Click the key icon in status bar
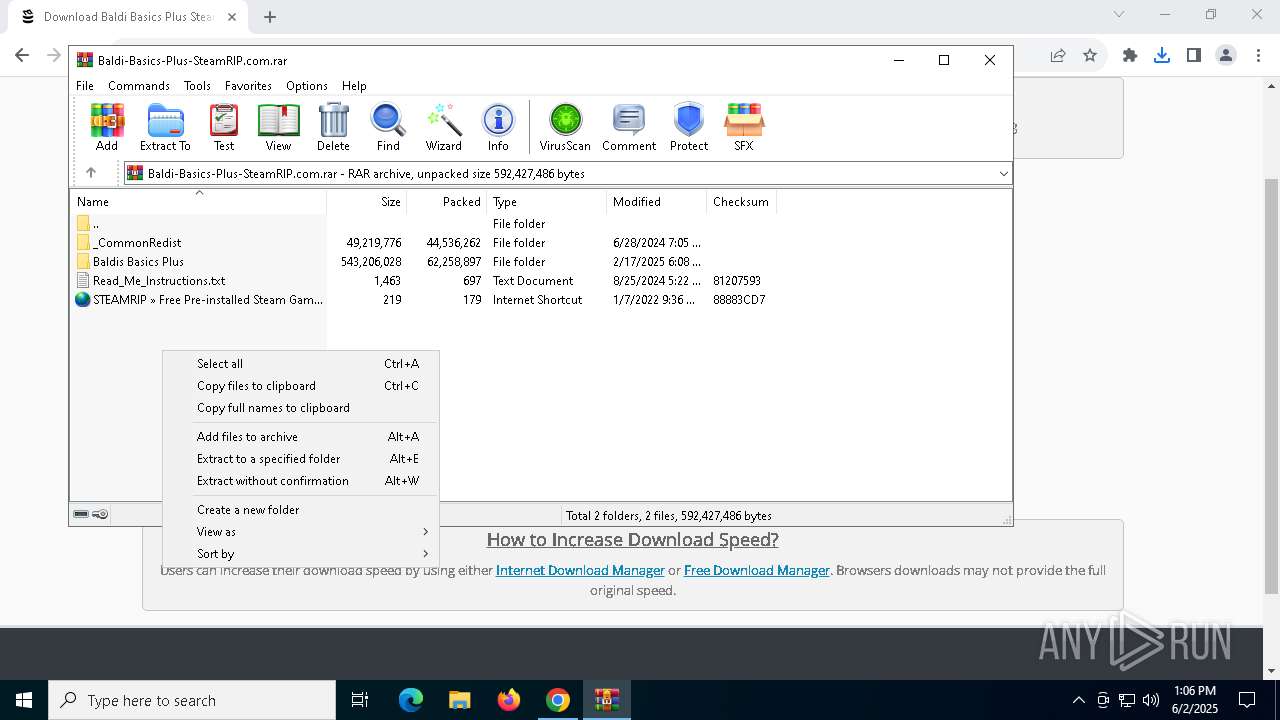This screenshot has height=720, width=1280. (x=100, y=515)
